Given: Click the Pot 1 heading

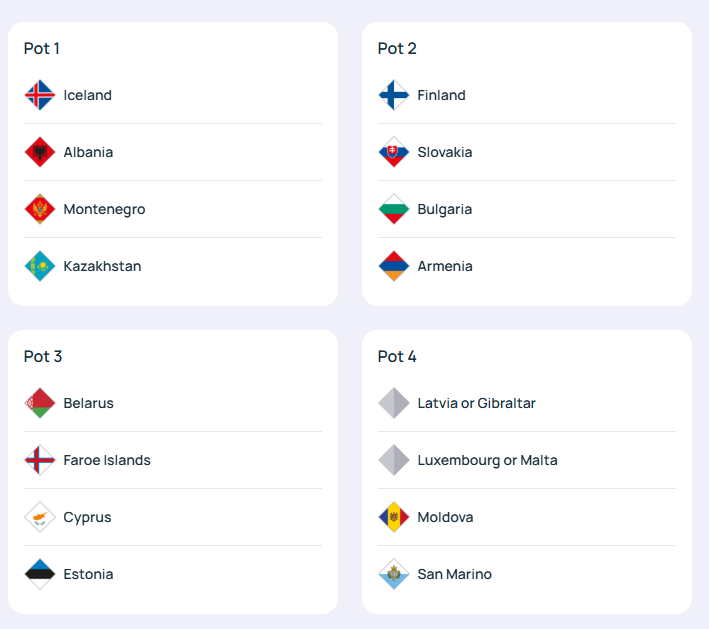Looking at the screenshot, I should point(42,48).
